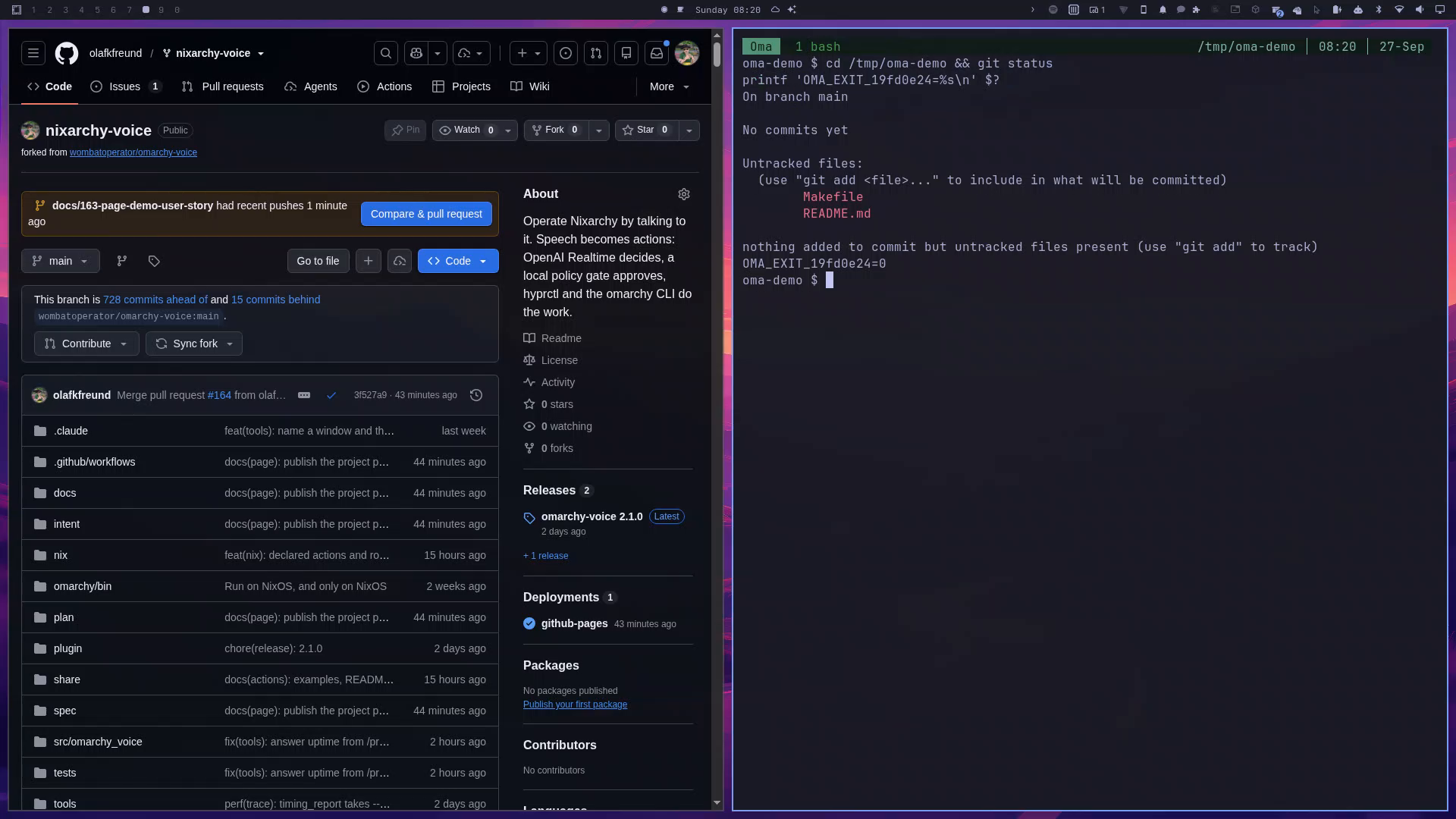Expand the More navigation menu
This screenshot has height=819, width=1456.
coord(670,86)
